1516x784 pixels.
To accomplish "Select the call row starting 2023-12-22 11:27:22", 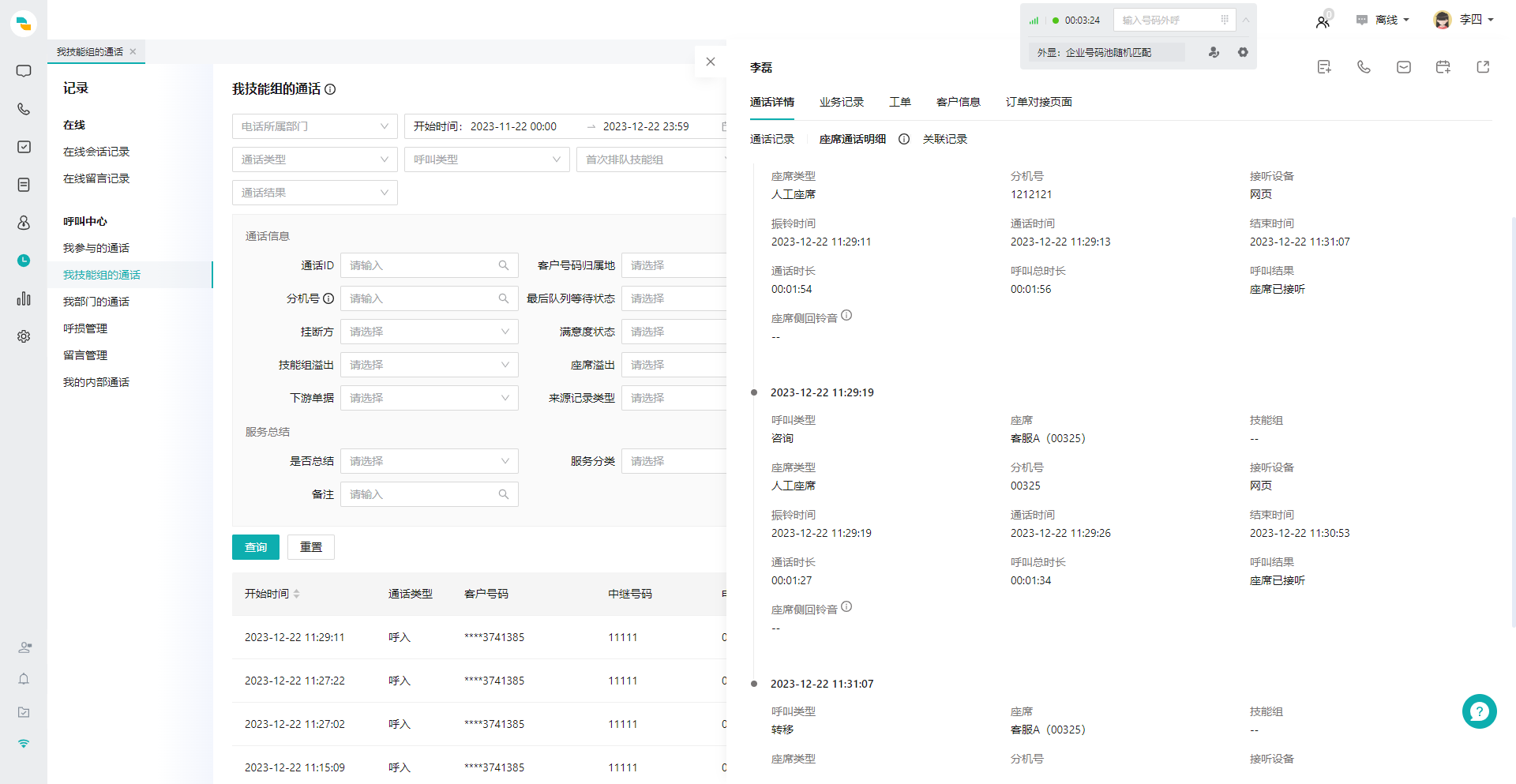I will click(479, 681).
